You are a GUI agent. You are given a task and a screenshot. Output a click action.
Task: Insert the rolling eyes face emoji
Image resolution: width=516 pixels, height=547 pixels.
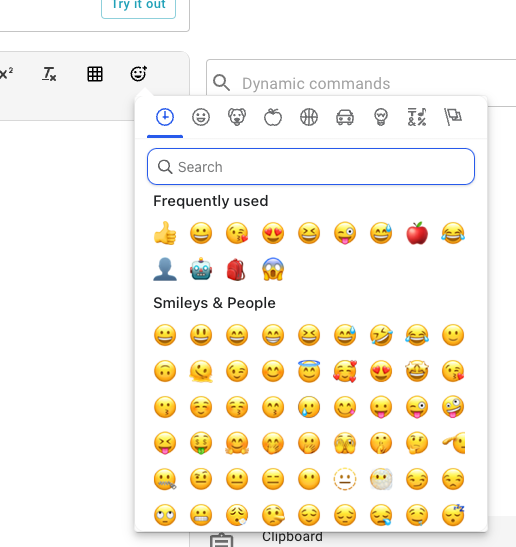tap(165, 515)
